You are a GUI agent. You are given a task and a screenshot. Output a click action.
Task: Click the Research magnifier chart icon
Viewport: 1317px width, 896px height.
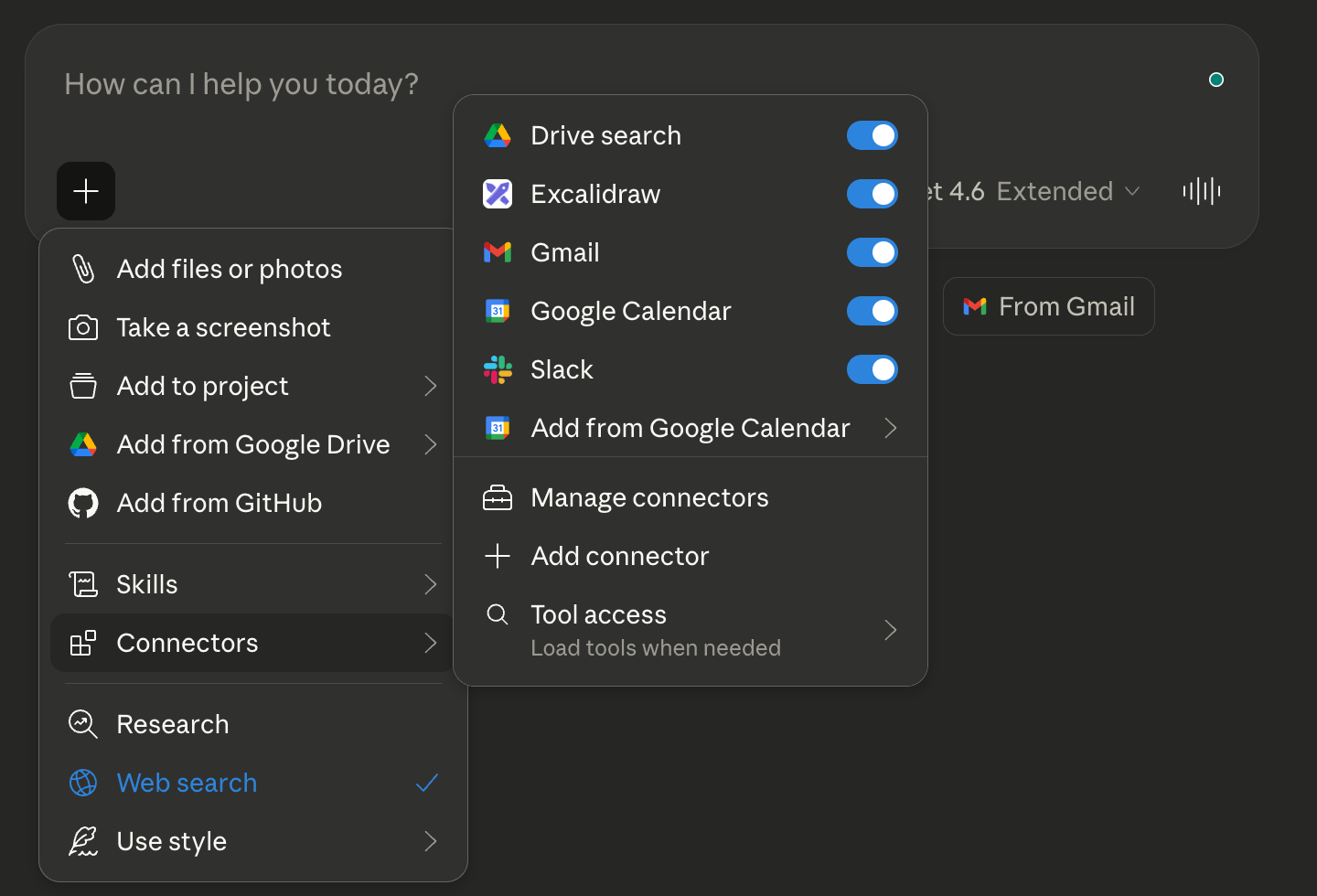tap(83, 724)
